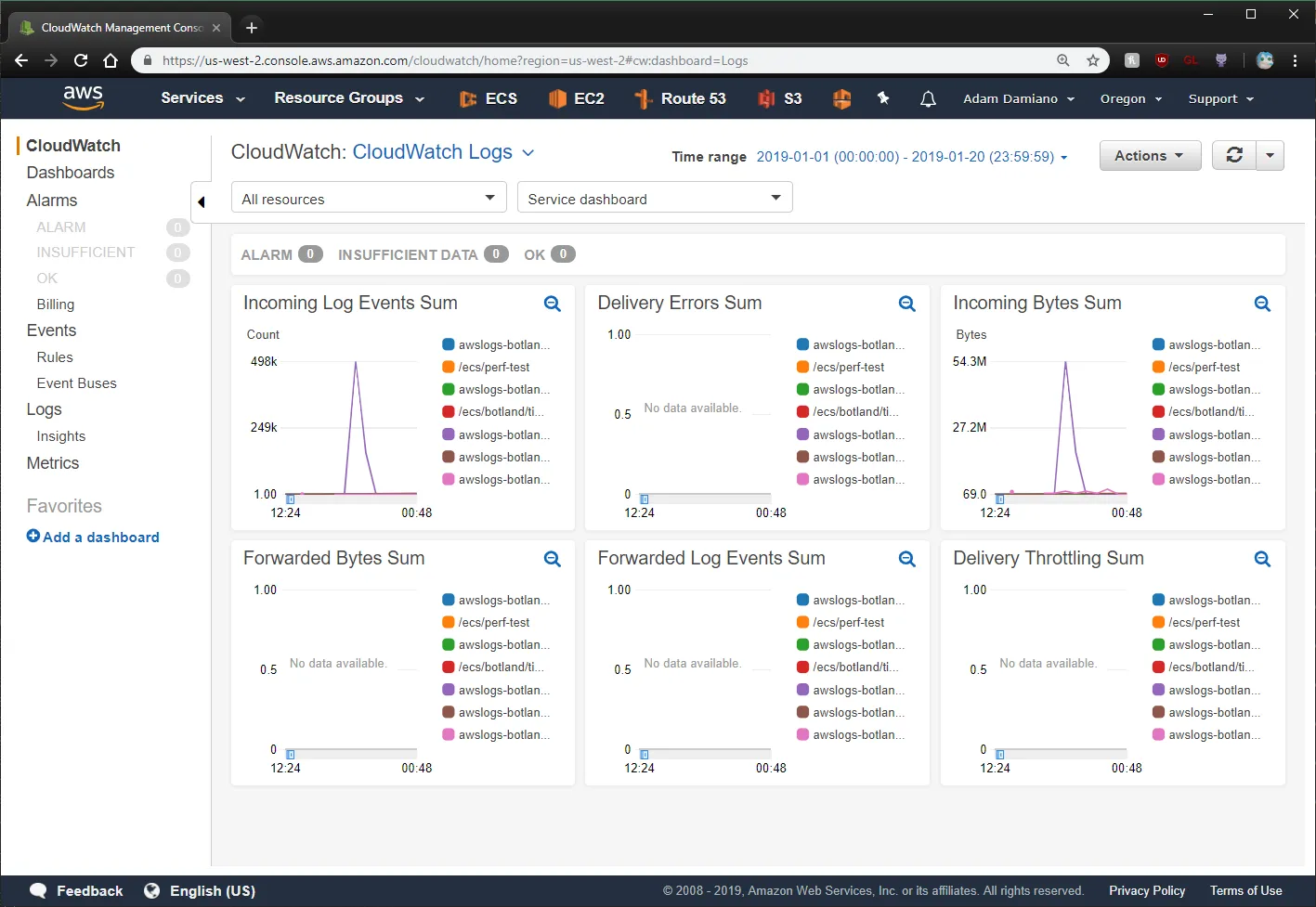This screenshot has height=907, width=1316.
Task: Click the browser profile avatar
Action: click(x=1265, y=60)
